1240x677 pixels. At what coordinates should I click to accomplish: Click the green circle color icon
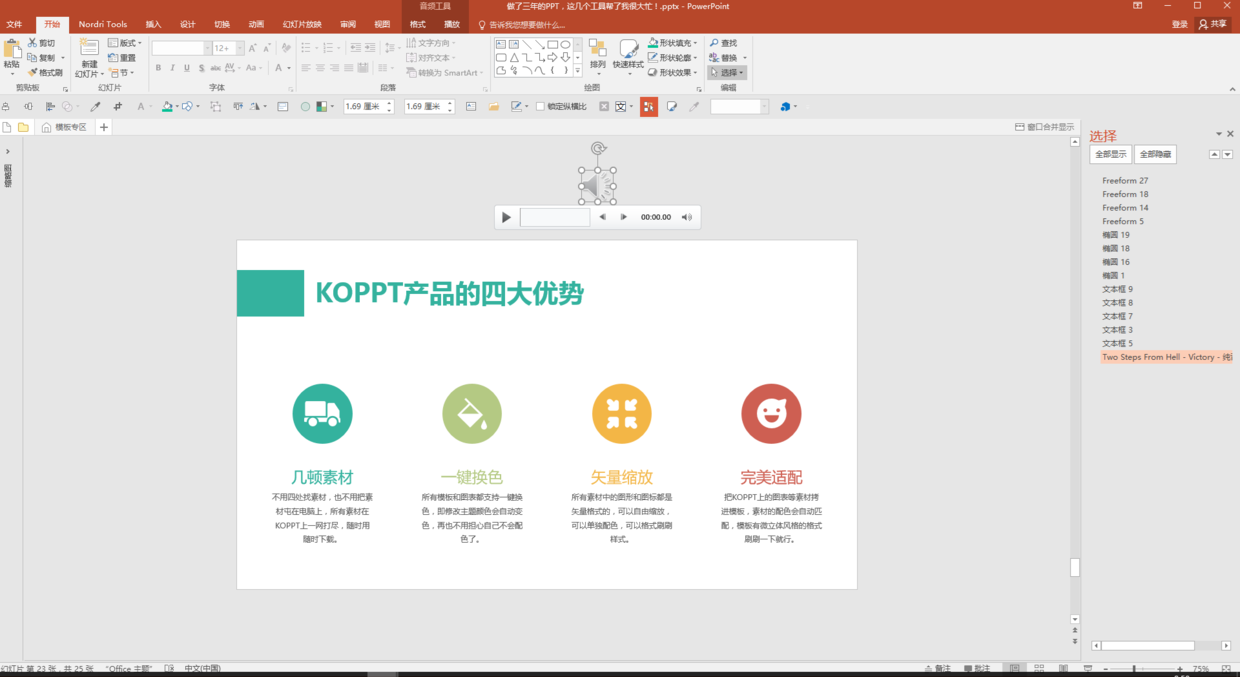305,106
